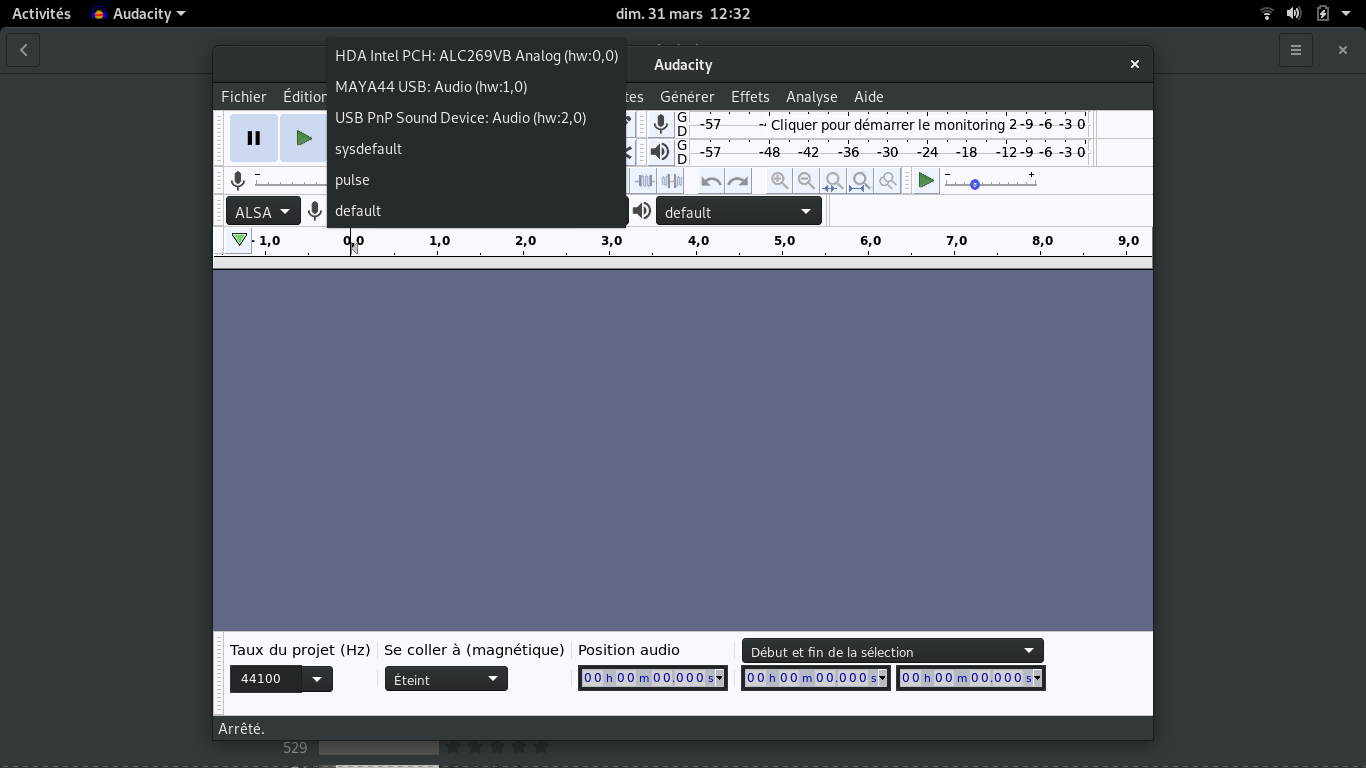Screen dimensions: 1366x768
Task: Open the snap-to 'Éteint' dropdown
Action: tap(446, 679)
